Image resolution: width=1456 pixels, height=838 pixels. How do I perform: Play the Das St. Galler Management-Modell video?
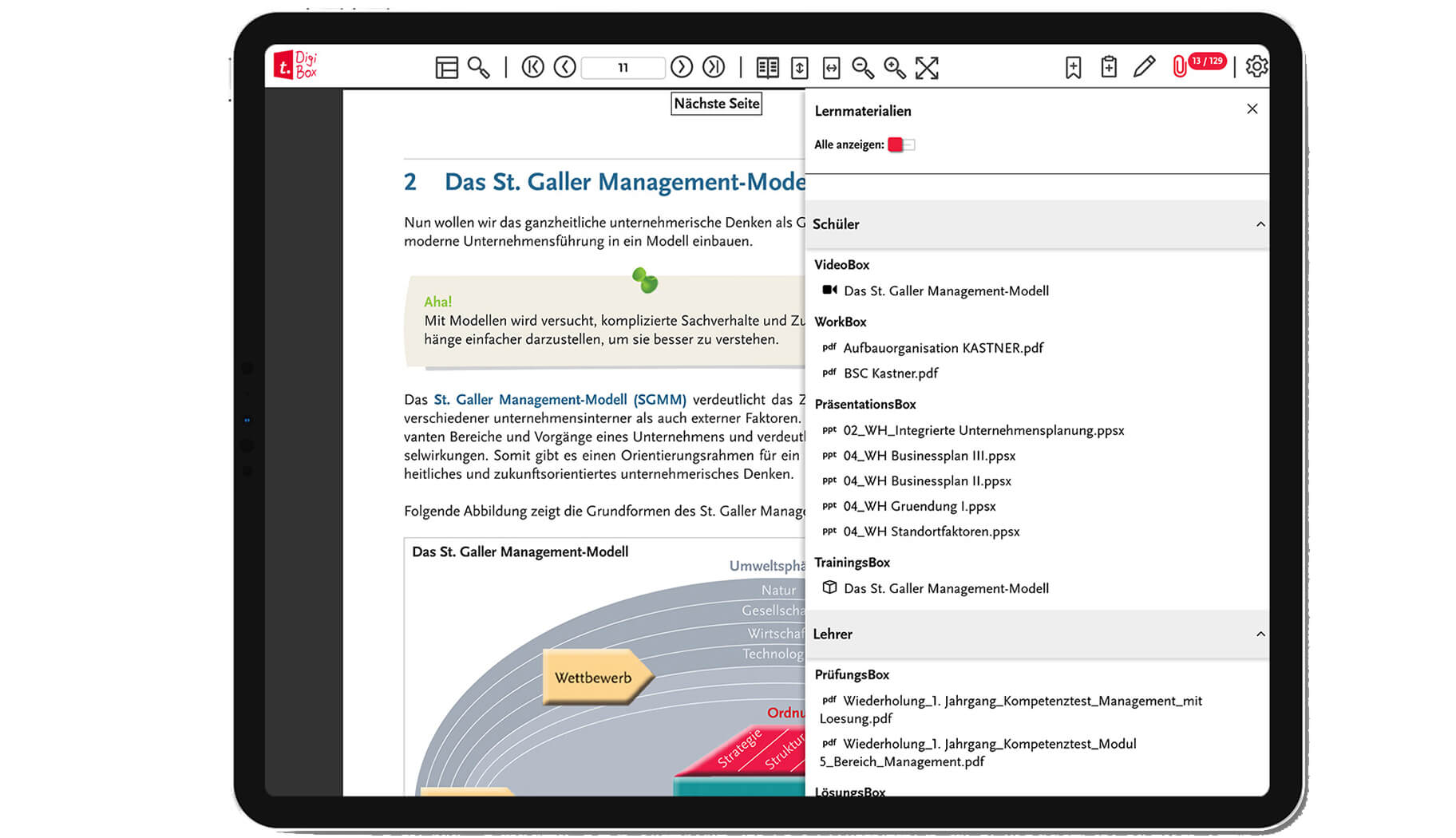(x=946, y=291)
